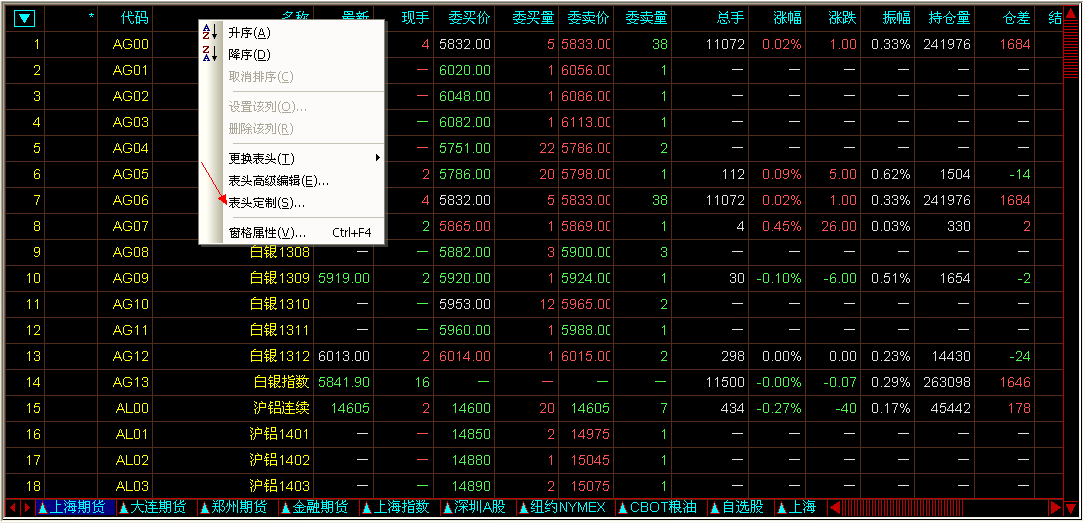The image size is (1085, 523).
Task: Select name cell 沪铝连续
Action: click(282, 408)
